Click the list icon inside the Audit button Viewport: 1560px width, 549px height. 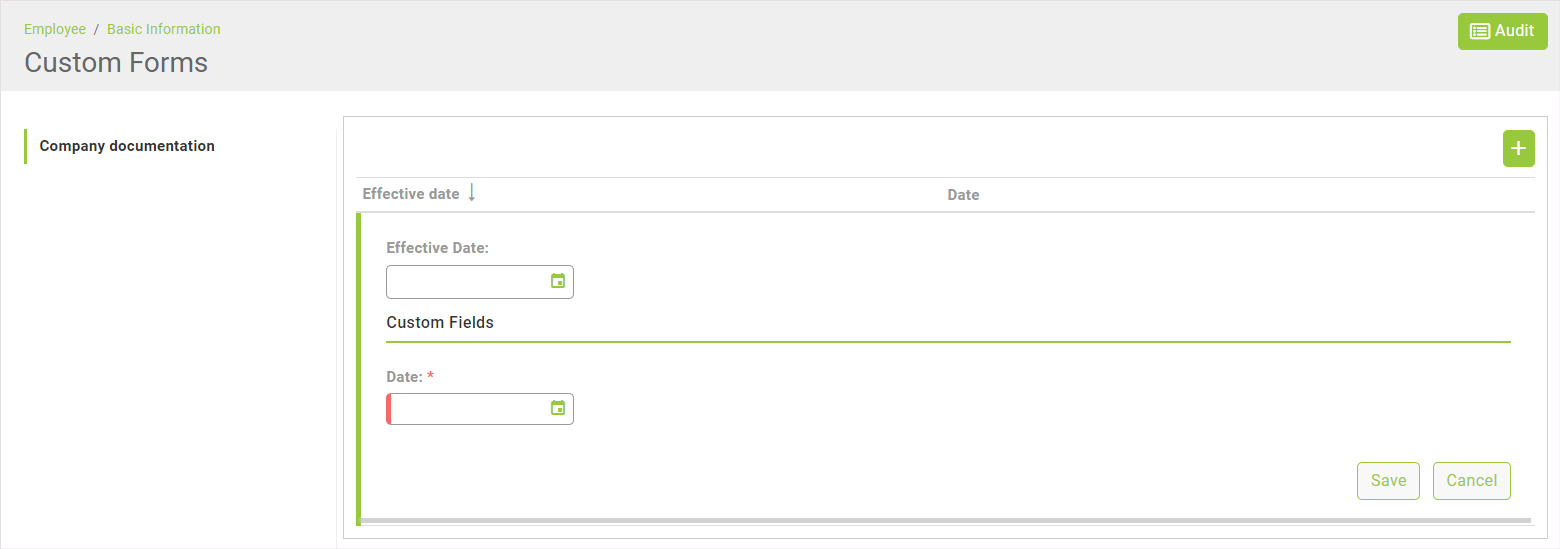1479,31
